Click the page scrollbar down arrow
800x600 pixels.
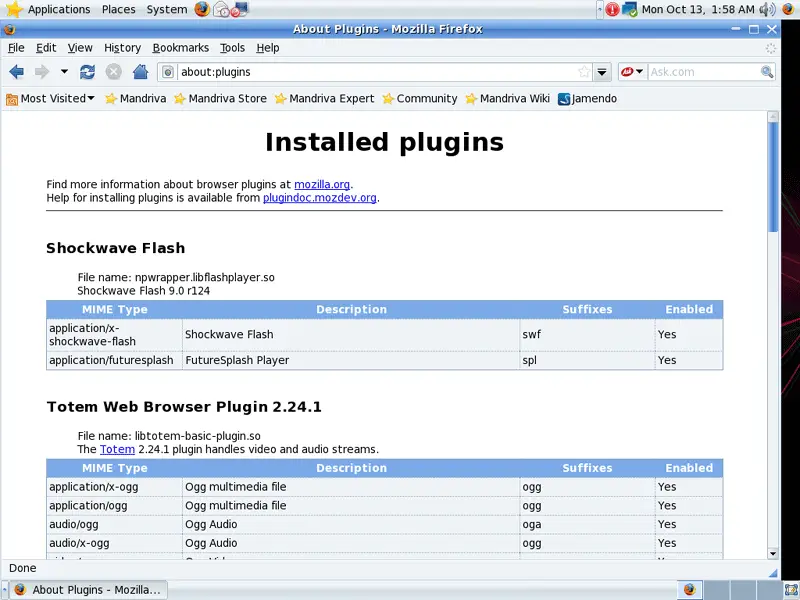[x=773, y=554]
